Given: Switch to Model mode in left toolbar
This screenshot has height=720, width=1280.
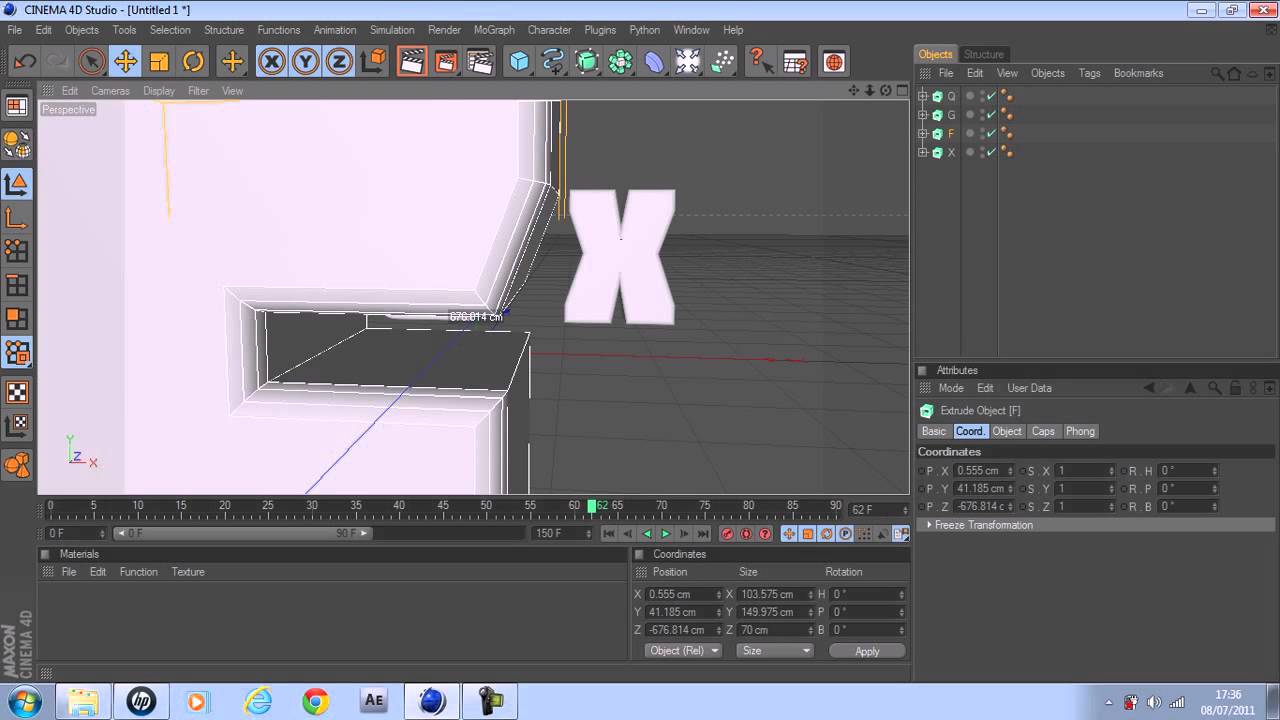Looking at the screenshot, I should pos(17,184).
